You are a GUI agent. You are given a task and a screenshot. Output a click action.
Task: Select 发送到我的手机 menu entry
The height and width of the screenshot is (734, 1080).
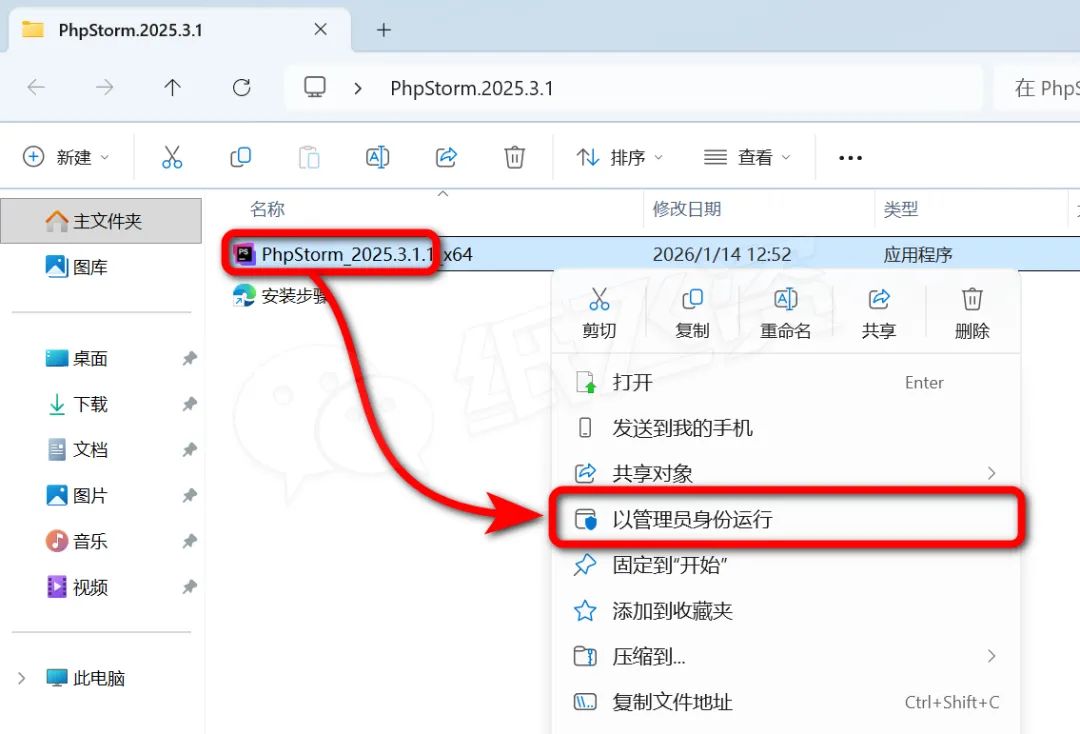[x=785, y=428]
